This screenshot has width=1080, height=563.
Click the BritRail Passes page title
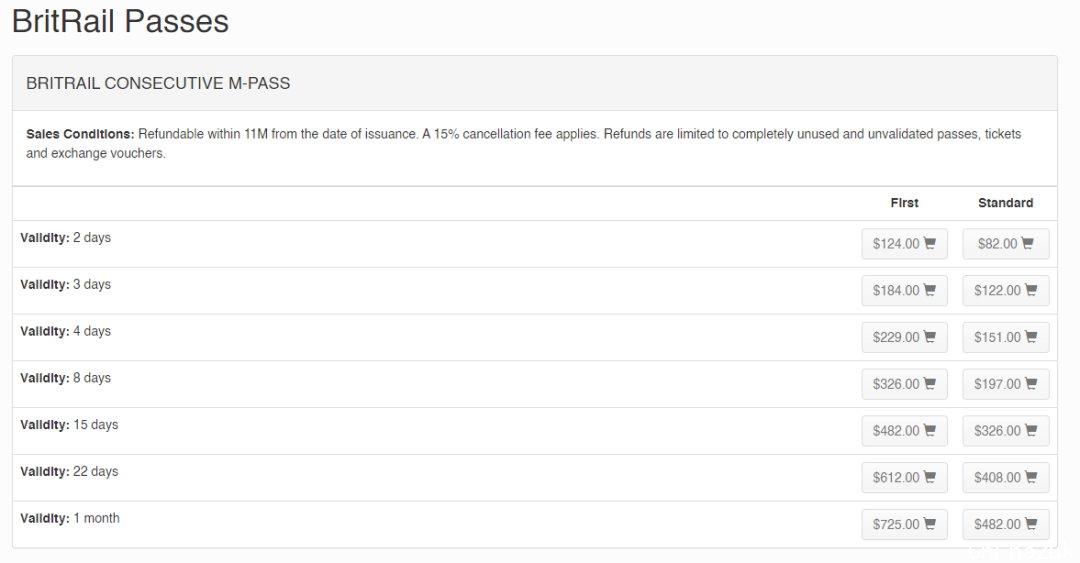point(120,21)
